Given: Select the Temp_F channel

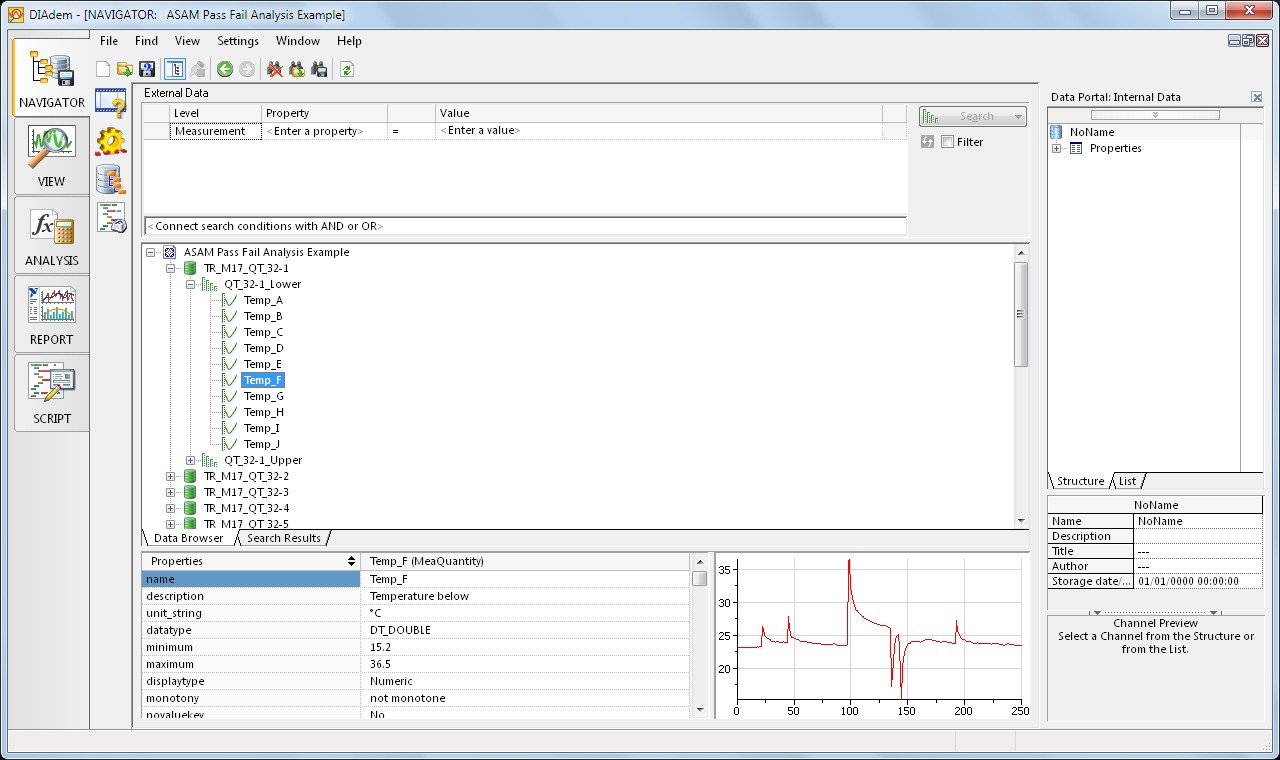Looking at the screenshot, I should (263, 380).
